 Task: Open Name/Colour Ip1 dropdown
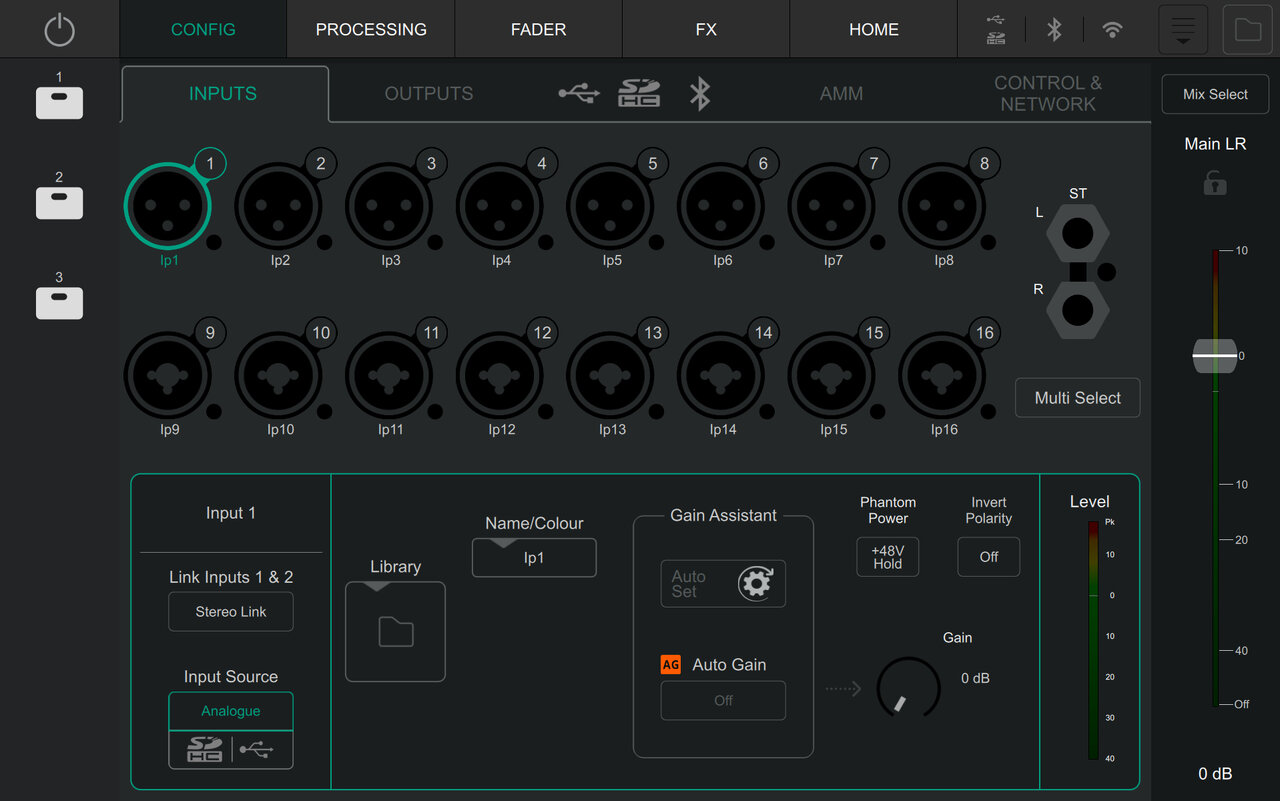pyautogui.click(x=534, y=557)
